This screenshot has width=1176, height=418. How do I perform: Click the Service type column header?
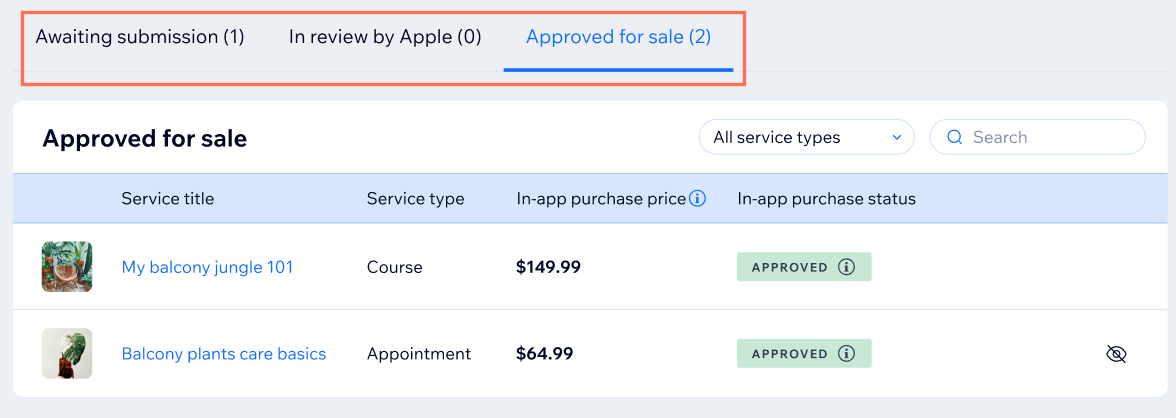[416, 199]
